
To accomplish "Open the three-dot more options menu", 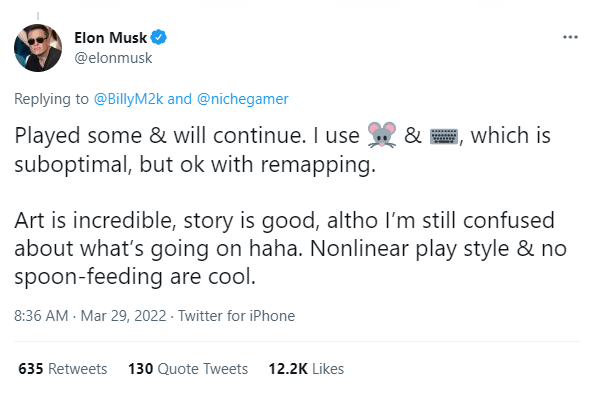I will click(x=570, y=37).
